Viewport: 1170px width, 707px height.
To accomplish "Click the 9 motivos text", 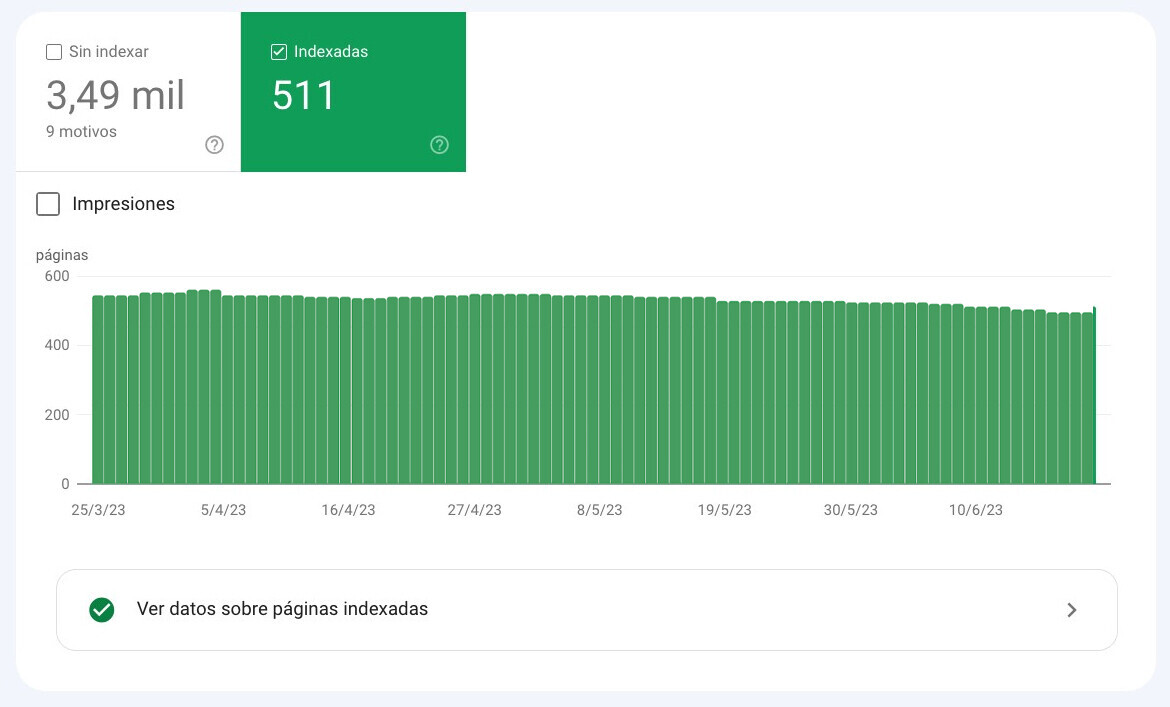I will [81, 131].
